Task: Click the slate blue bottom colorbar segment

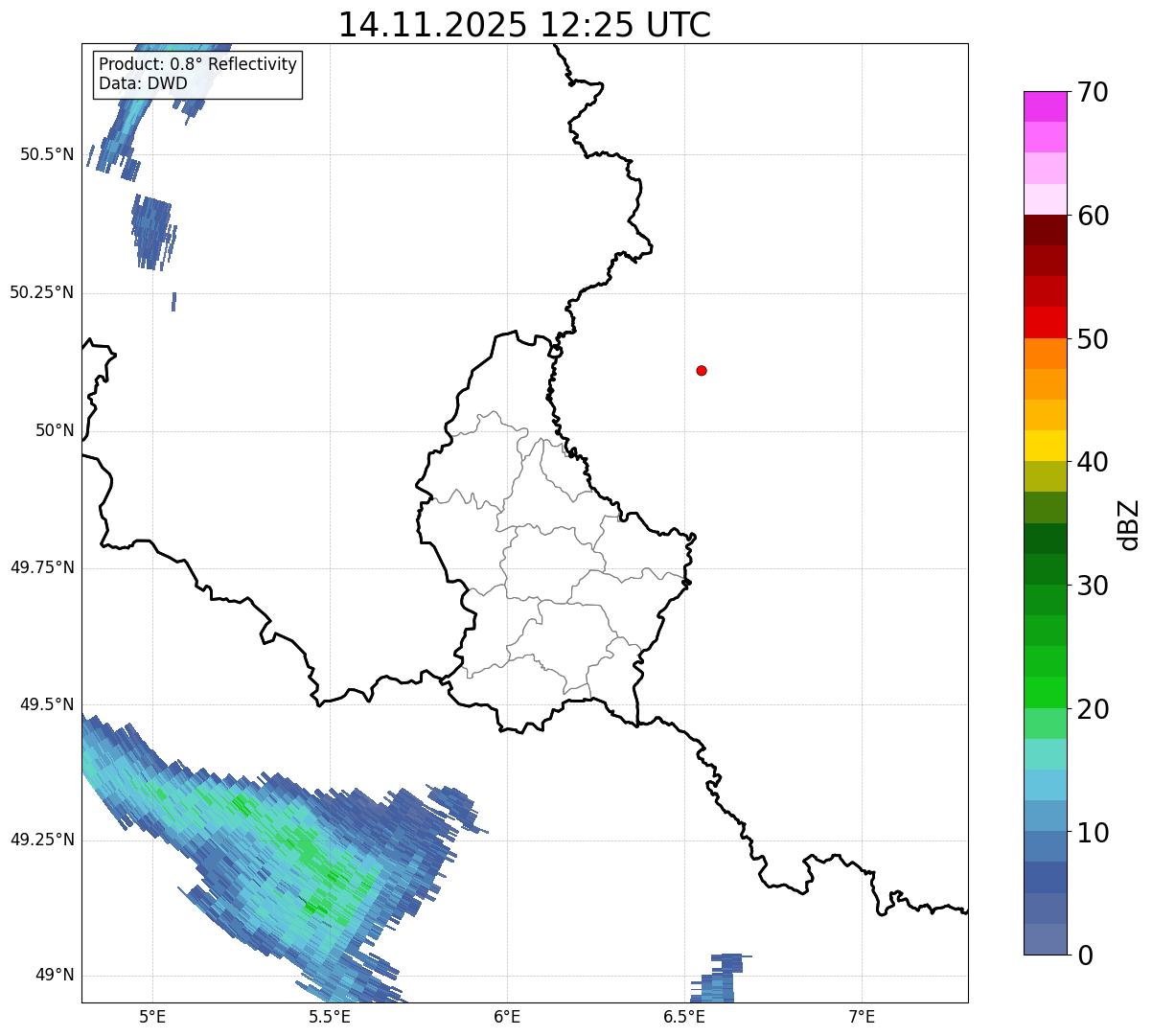Action: coord(1046,939)
